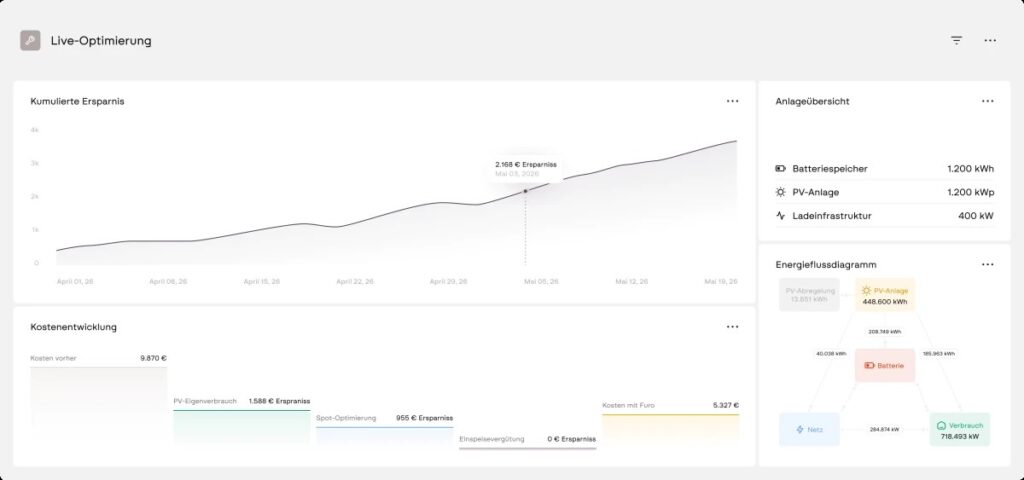
Task: Click the April 29 axis label
Action: (449, 281)
